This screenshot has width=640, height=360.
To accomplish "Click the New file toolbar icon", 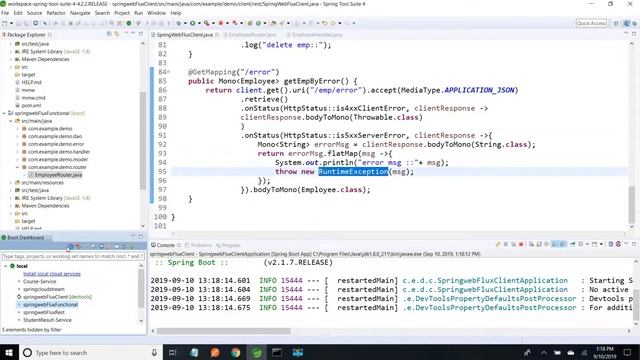I will tap(4, 23).
